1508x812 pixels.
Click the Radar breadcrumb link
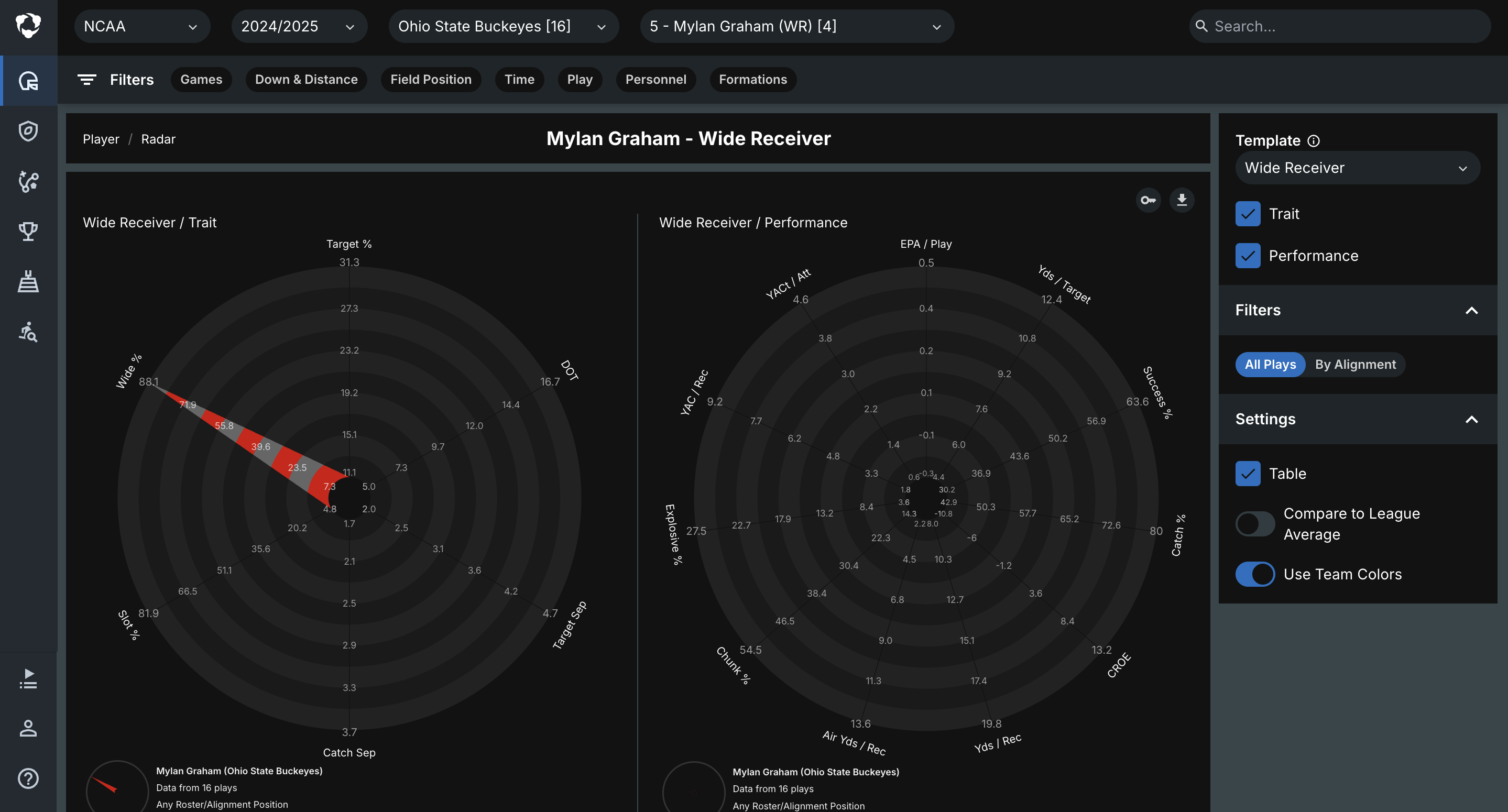click(158, 139)
